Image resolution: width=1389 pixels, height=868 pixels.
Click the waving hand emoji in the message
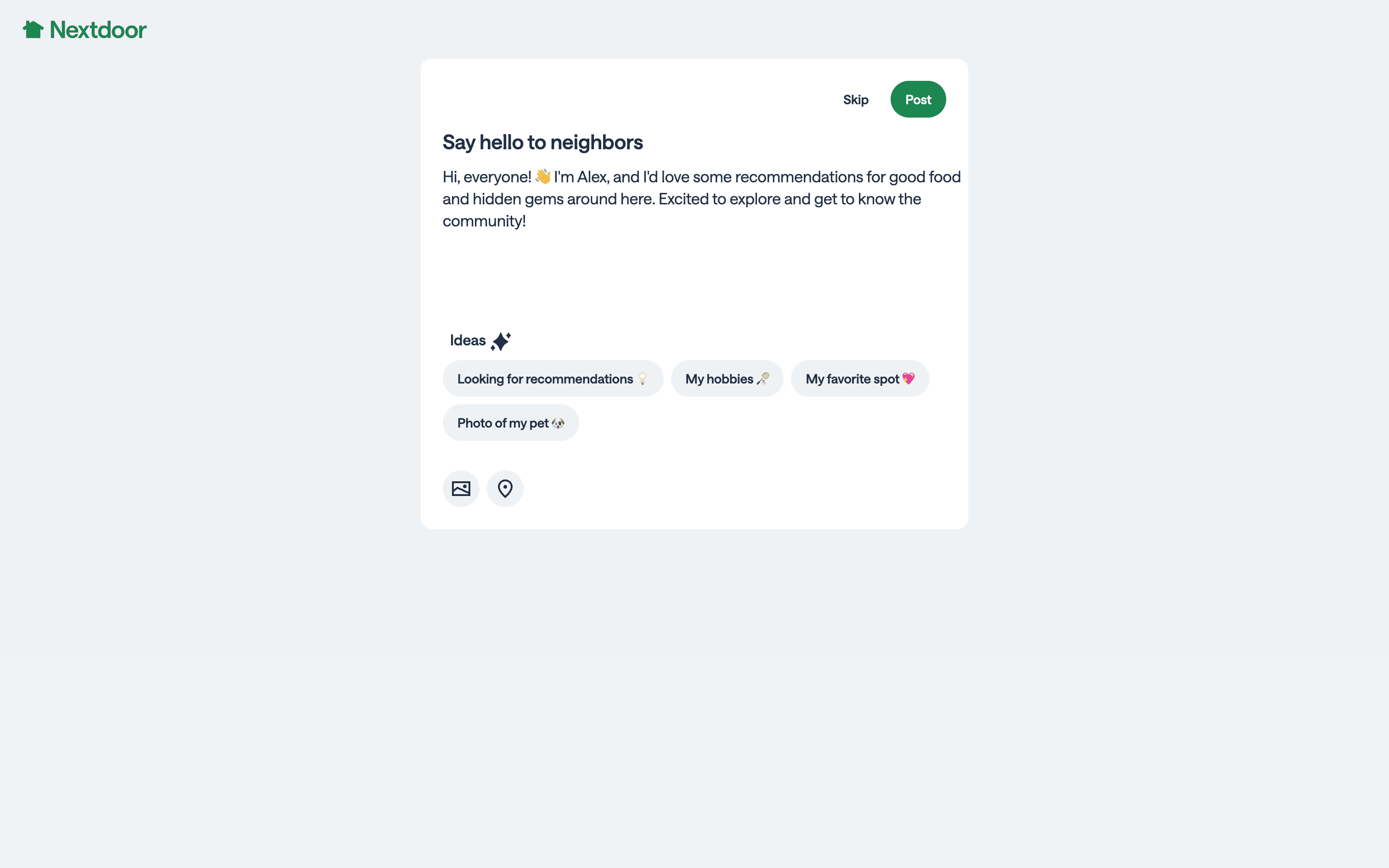point(542,177)
